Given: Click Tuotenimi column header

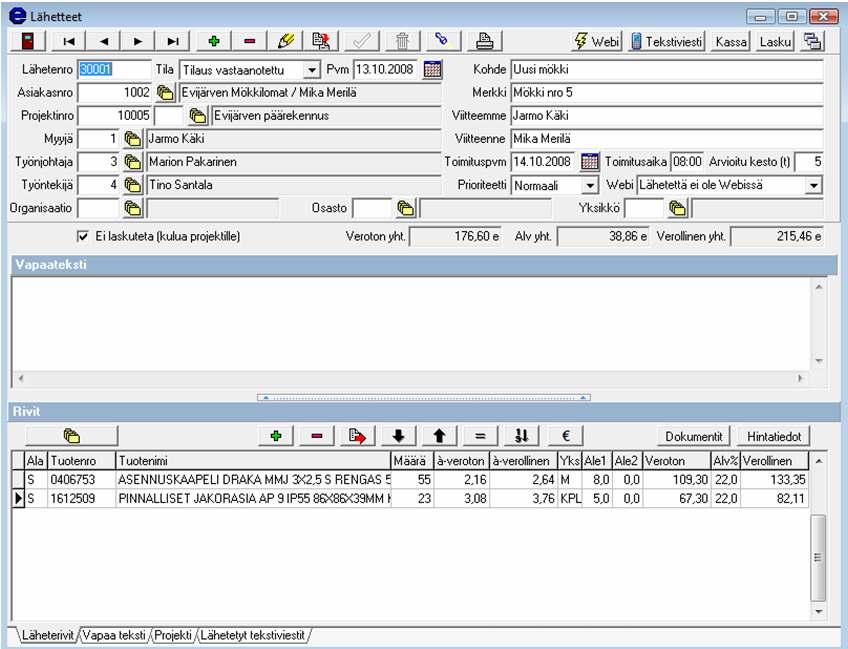Looking at the screenshot, I should [x=253, y=461].
